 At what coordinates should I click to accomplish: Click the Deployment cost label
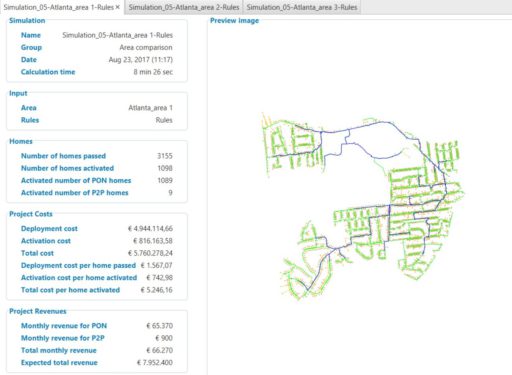tap(49, 229)
